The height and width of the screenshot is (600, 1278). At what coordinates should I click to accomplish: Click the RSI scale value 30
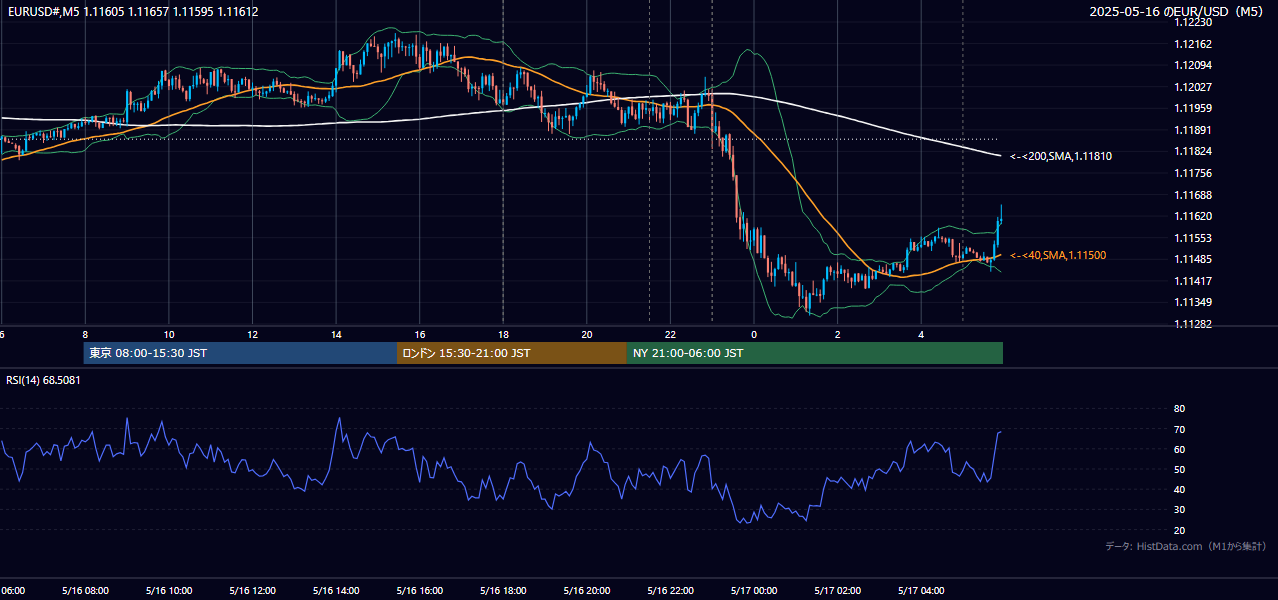coord(1180,510)
